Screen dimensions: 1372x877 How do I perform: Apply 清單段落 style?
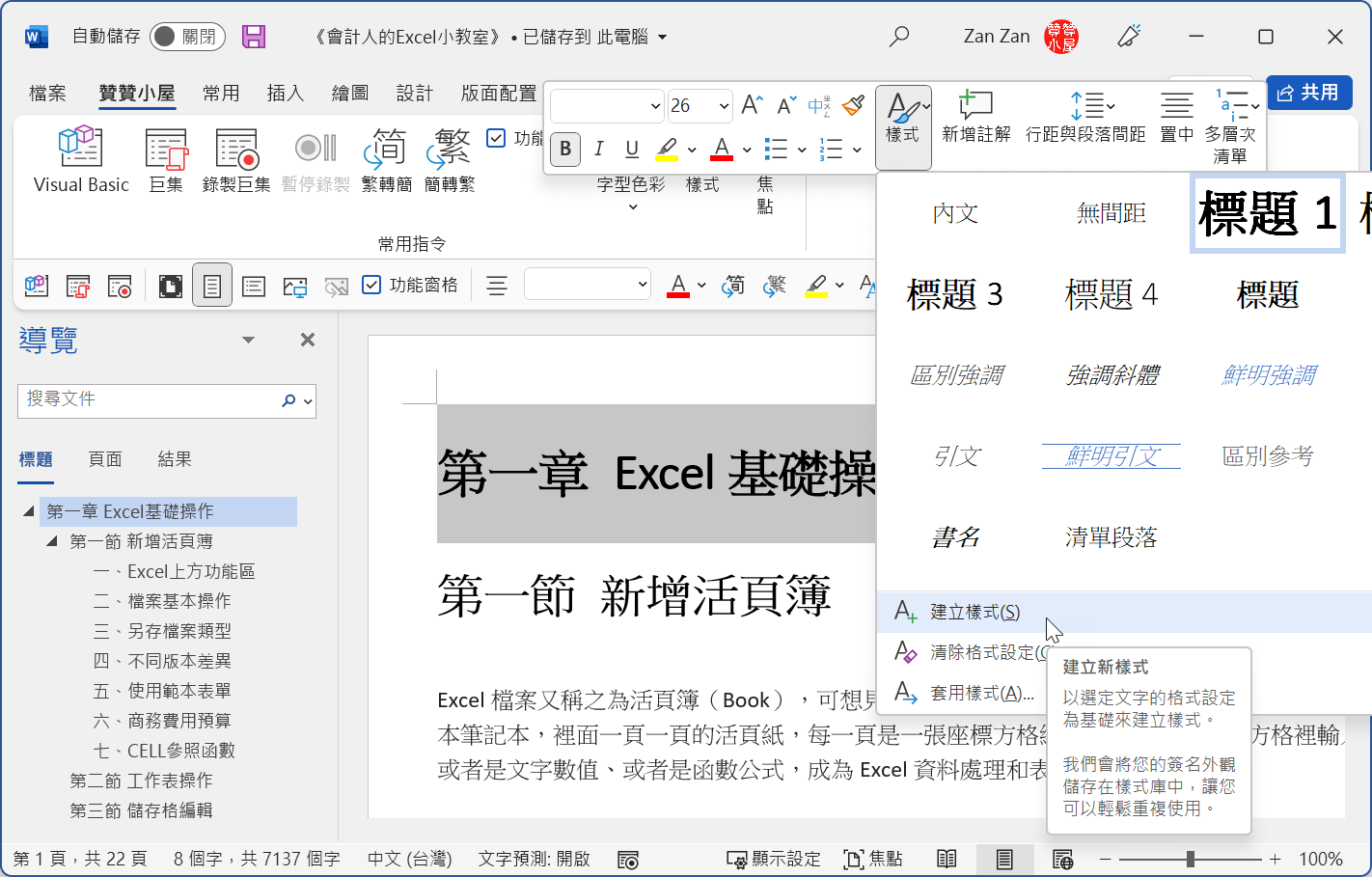(x=1111, y=537)
